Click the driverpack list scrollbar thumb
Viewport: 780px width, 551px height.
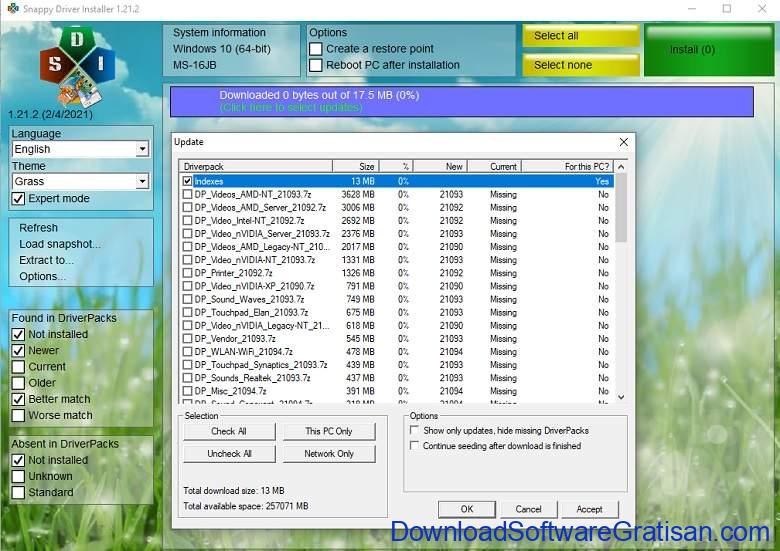(x=621, y=207)
